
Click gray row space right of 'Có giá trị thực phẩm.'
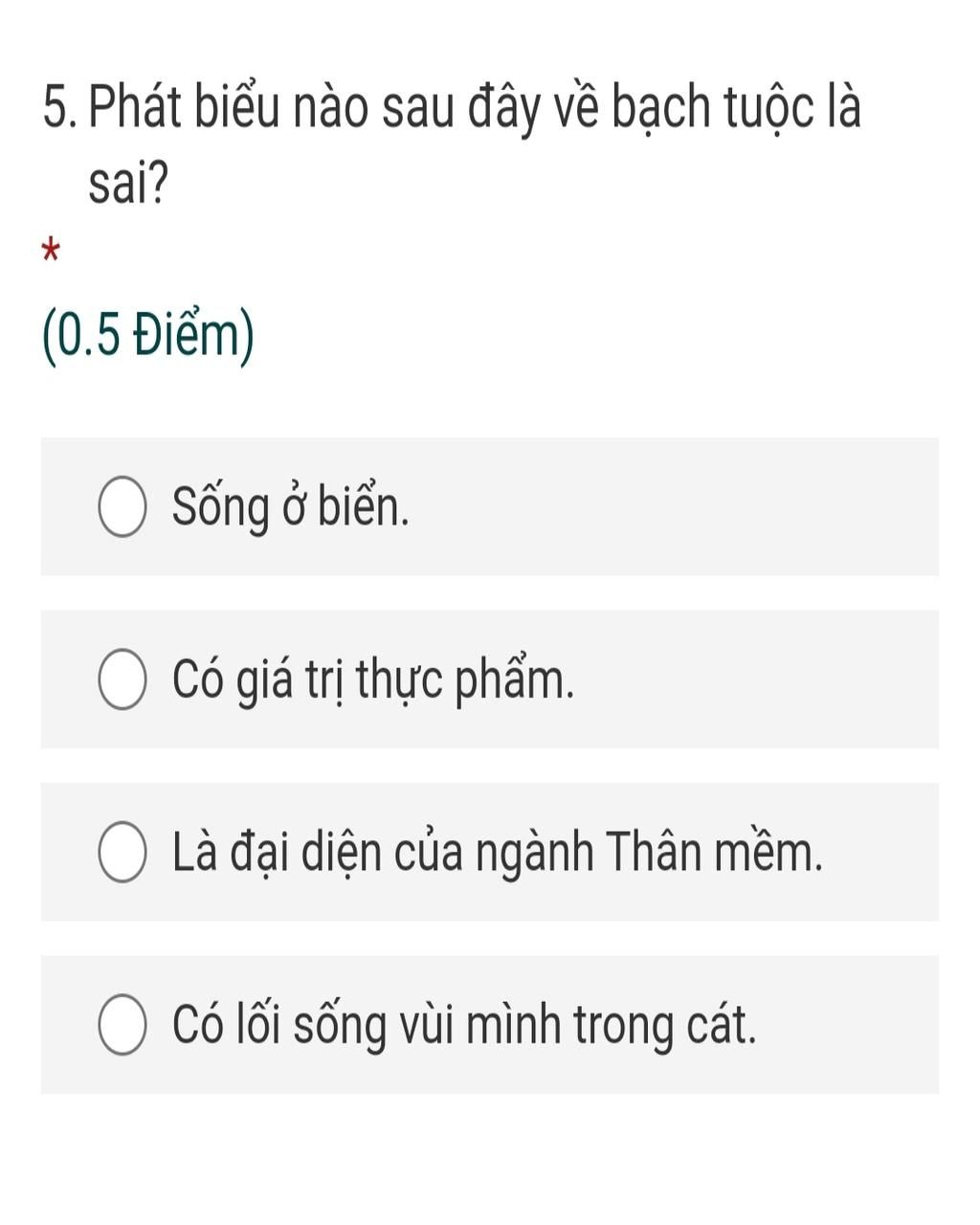[756, 680]
